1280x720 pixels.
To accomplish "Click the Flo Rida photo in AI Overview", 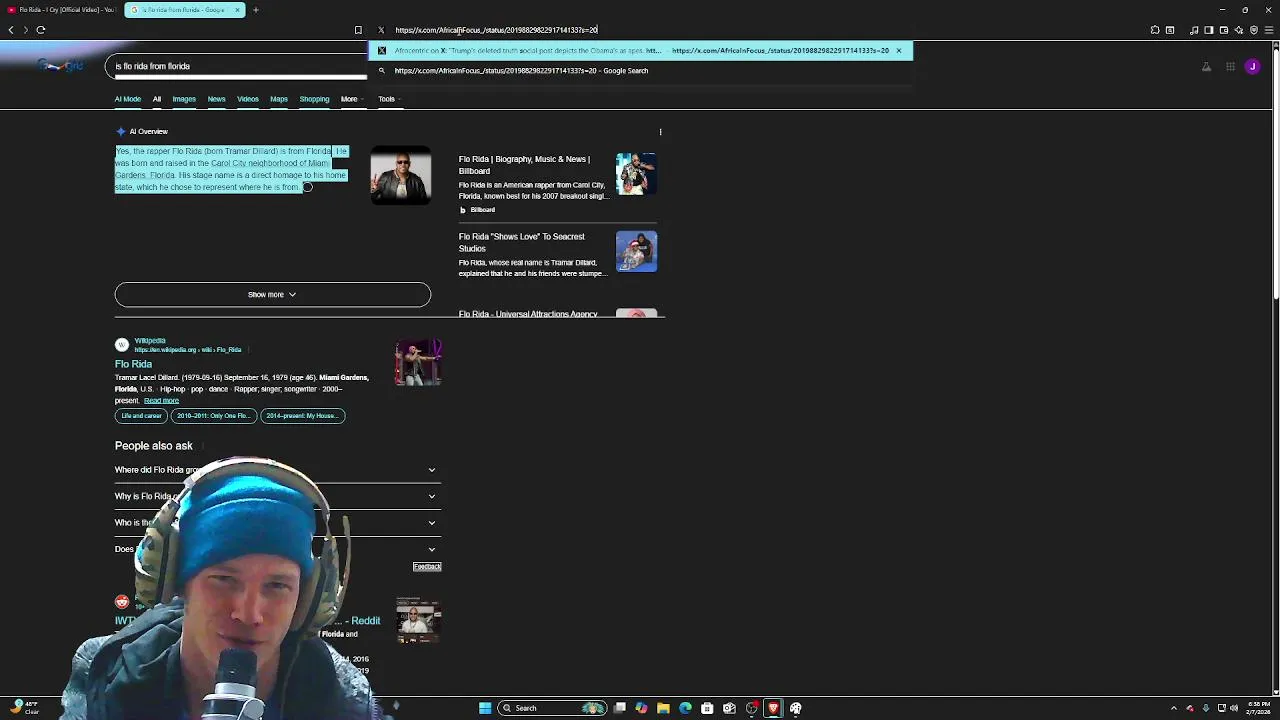I will [x=401, y=175].
